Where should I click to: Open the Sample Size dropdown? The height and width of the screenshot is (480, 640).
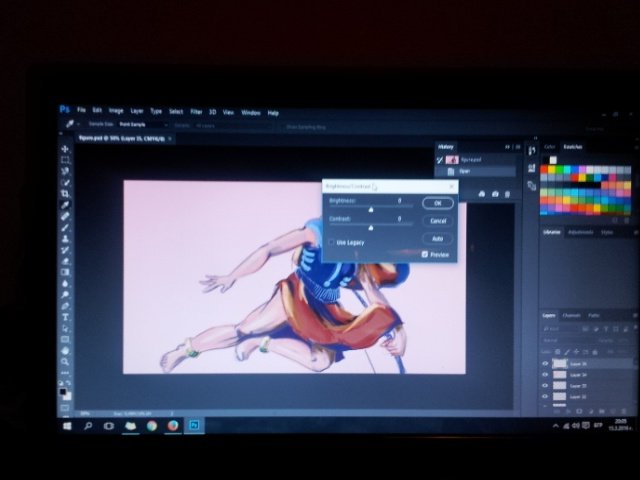[143, 124]
